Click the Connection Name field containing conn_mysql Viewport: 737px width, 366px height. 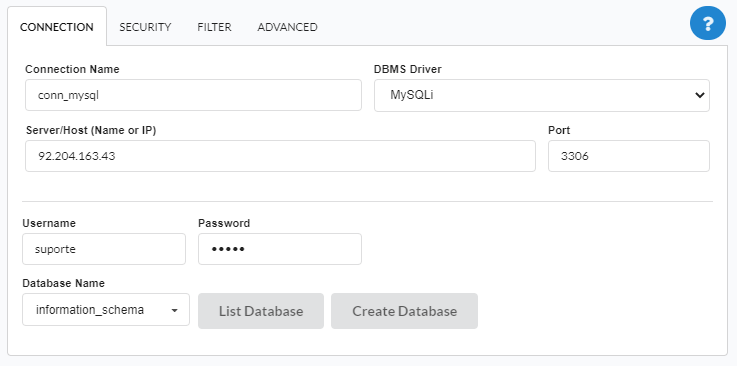[x=193, y=95]
